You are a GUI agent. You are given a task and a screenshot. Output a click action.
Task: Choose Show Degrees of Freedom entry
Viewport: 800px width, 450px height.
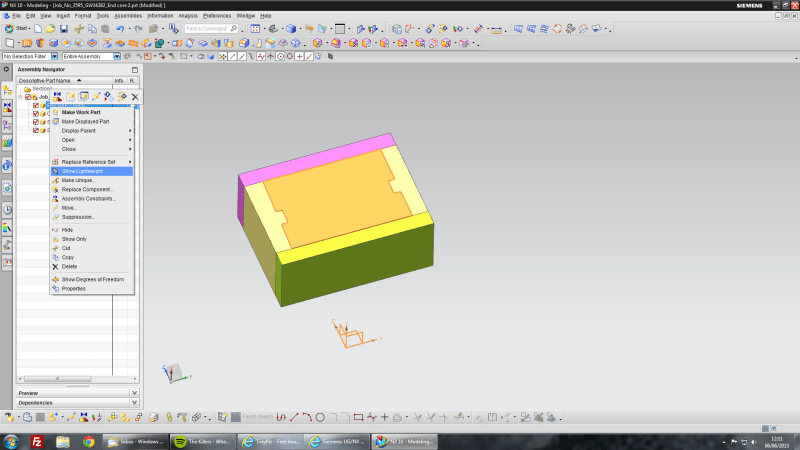tap(92, 279)
